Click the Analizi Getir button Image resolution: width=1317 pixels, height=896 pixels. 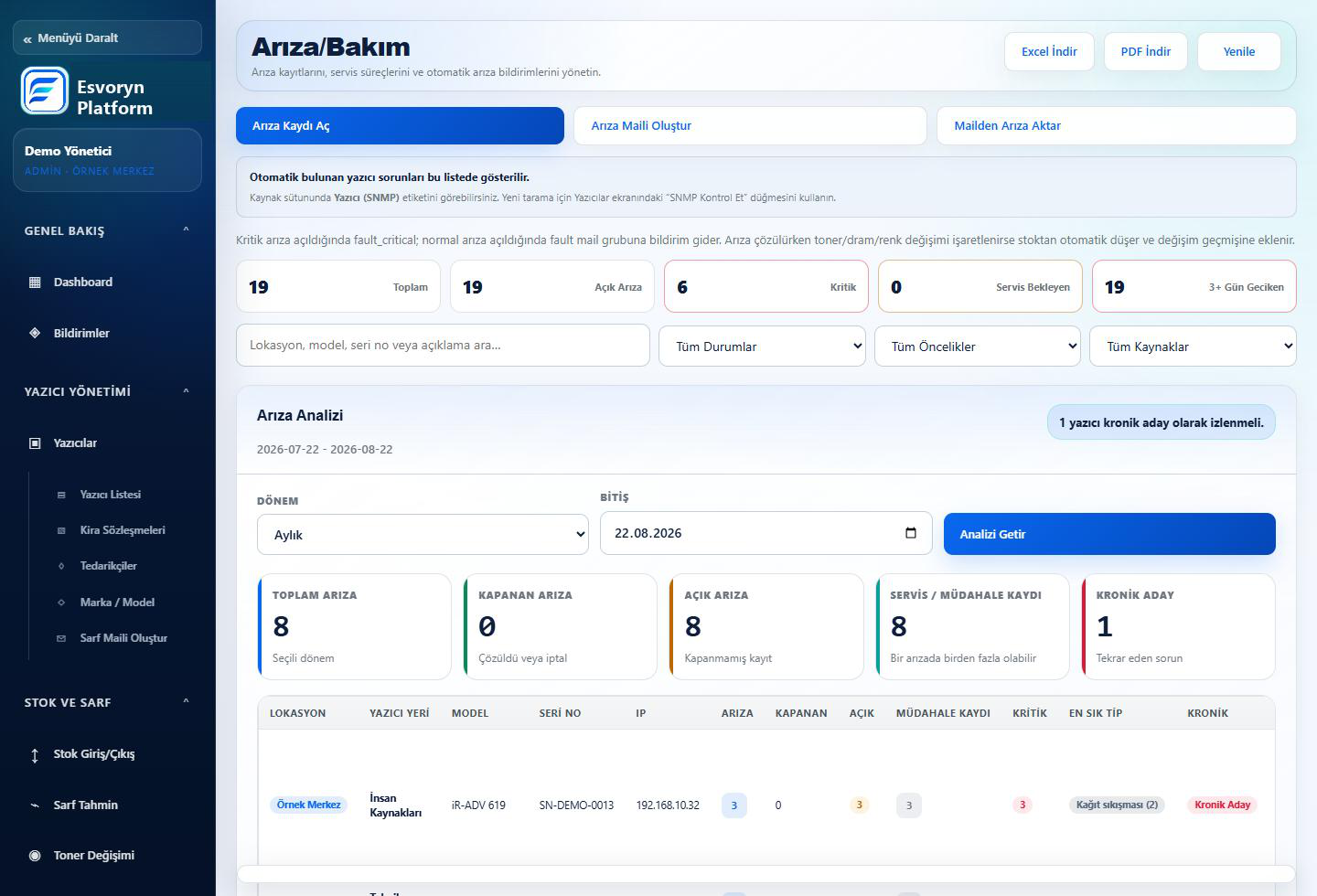click(x=1109, y=534)
